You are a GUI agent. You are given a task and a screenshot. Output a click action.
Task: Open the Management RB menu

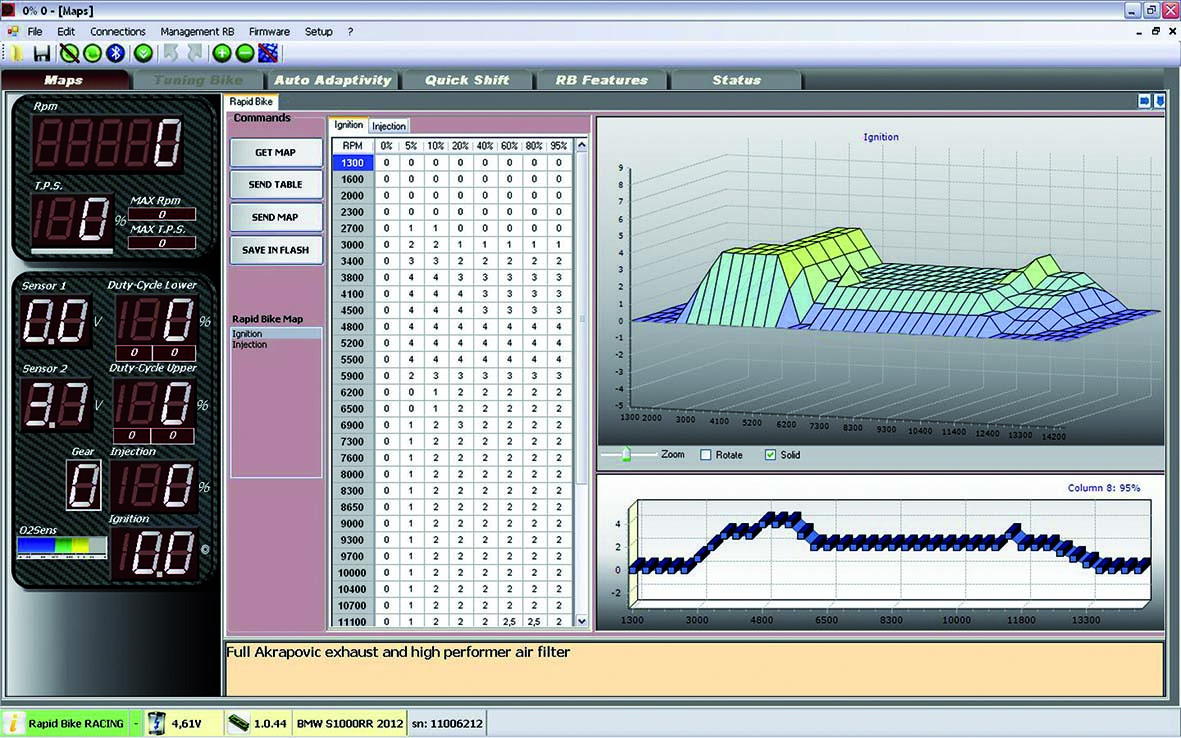197,31
